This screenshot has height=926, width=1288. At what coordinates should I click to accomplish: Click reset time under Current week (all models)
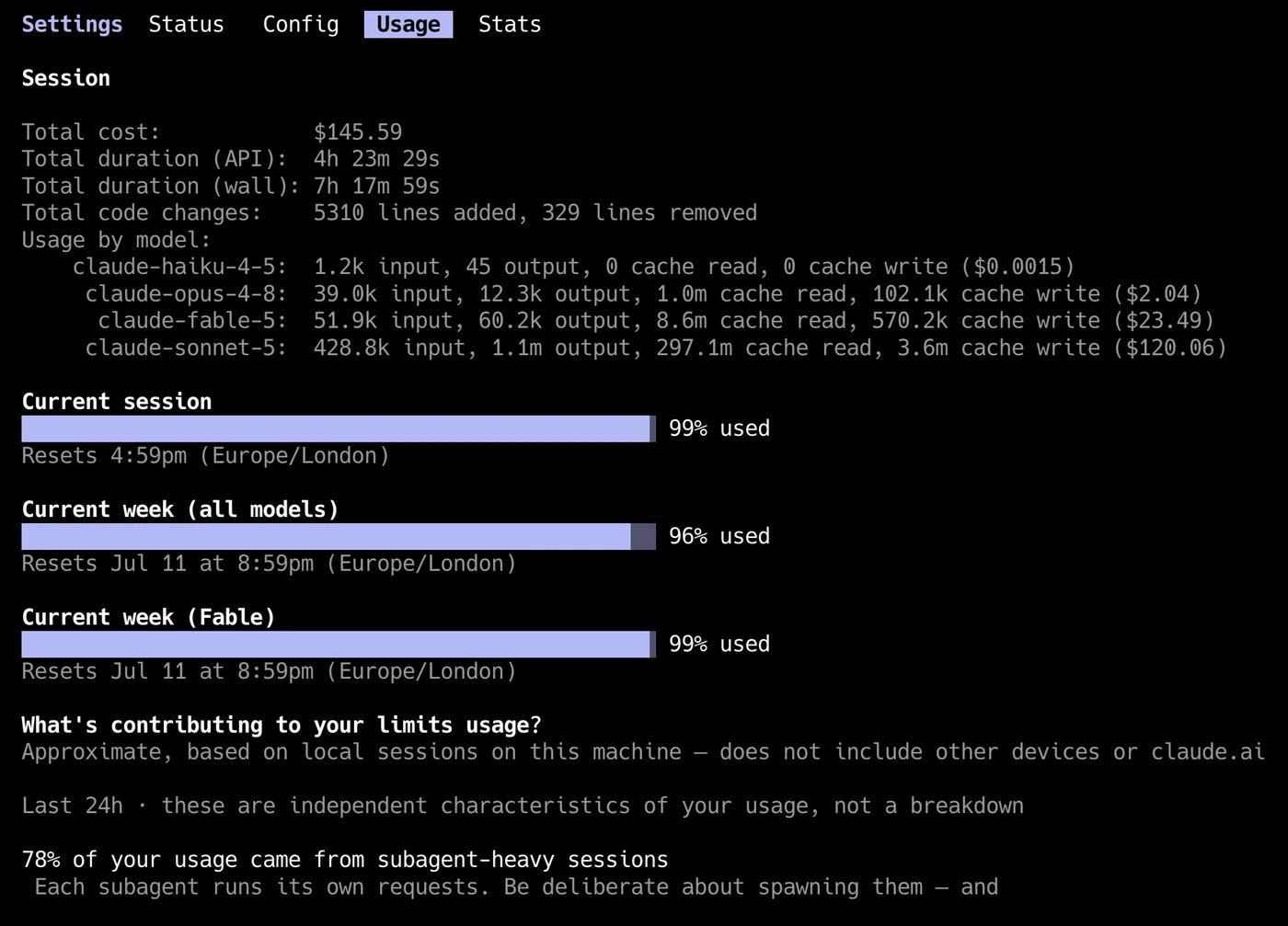pos(269,564)
